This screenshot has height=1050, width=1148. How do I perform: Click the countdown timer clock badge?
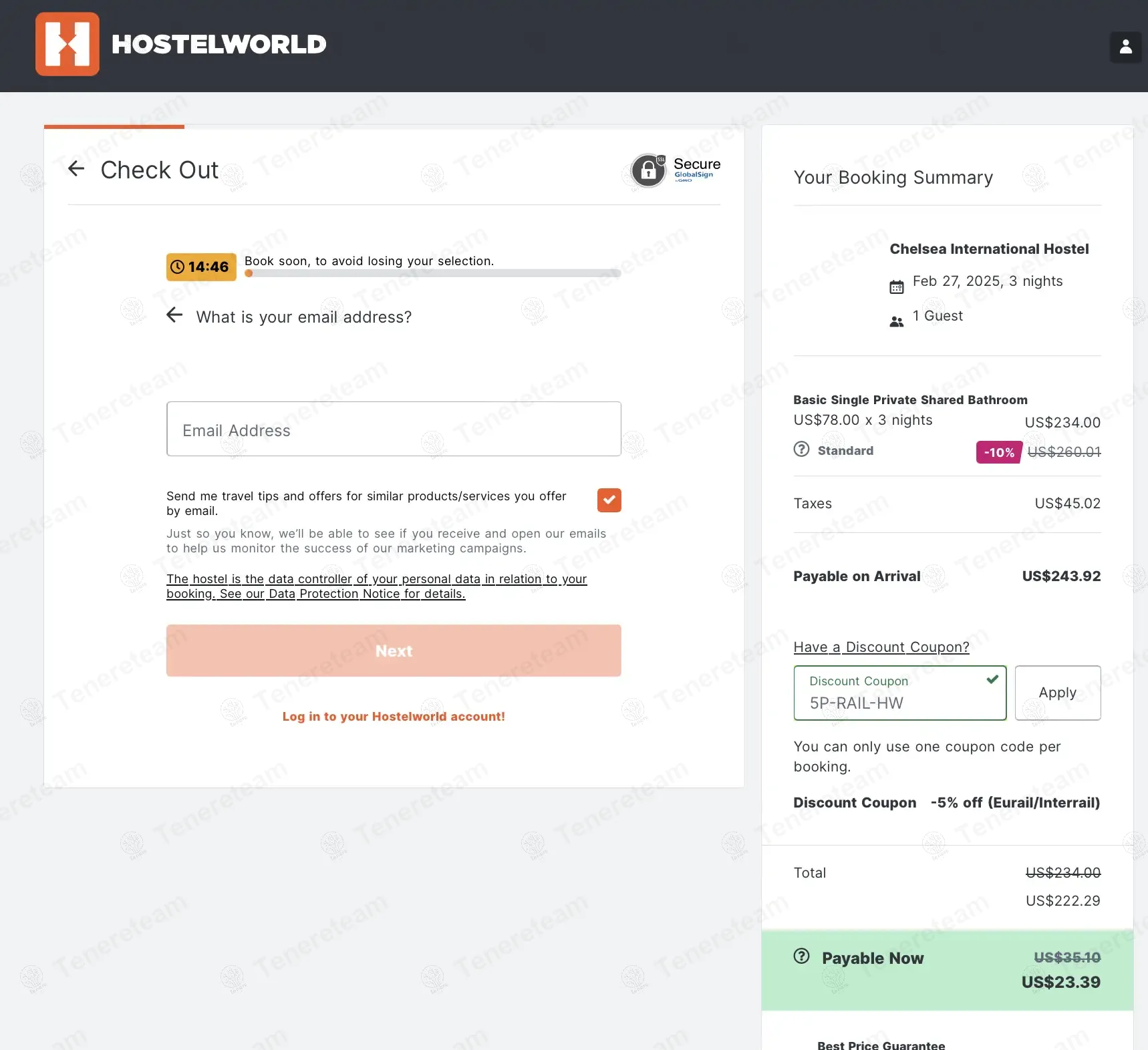201,267
